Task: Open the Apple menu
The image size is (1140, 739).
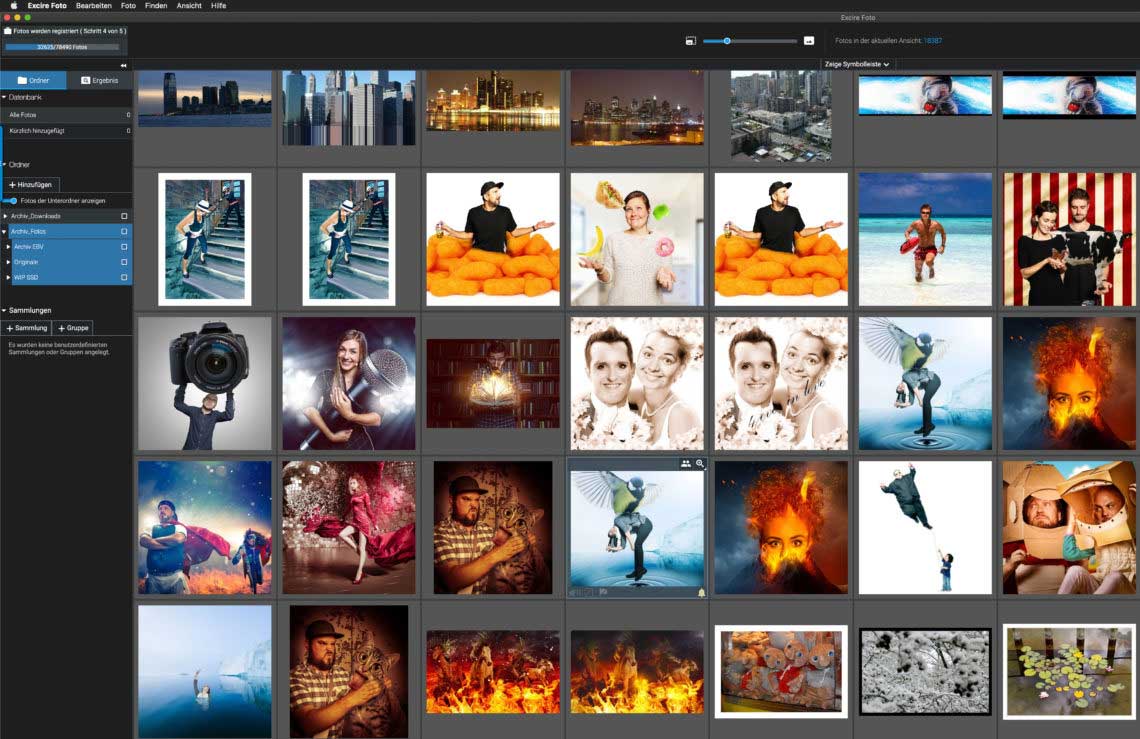Action: coord(14,6)
